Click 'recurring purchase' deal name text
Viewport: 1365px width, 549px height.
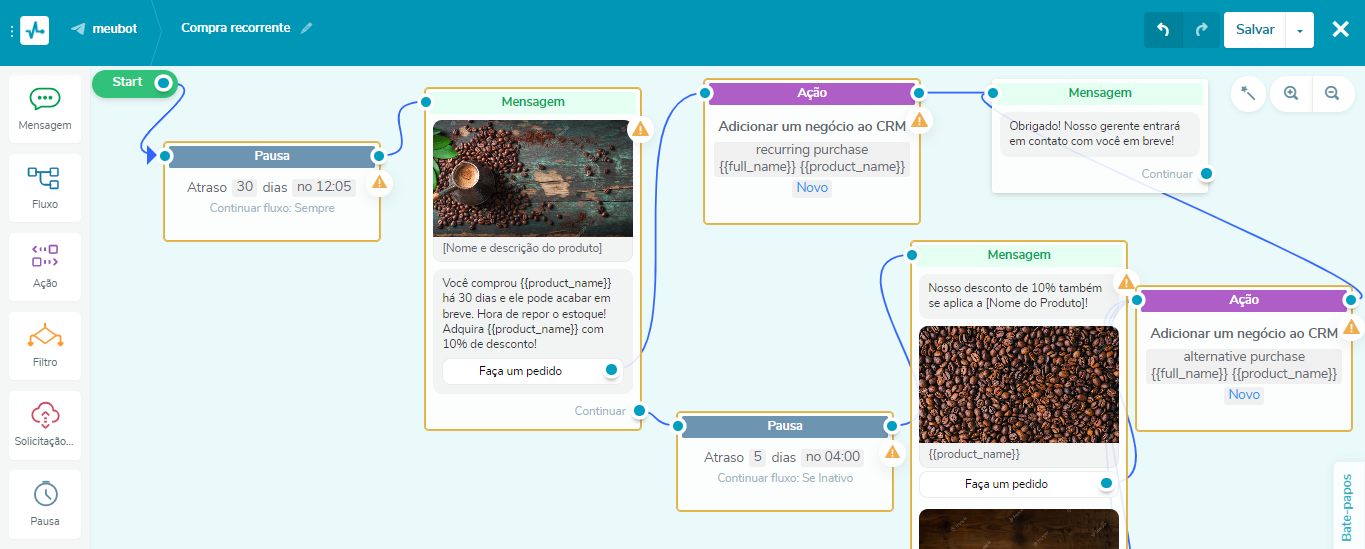pos(812,150)
